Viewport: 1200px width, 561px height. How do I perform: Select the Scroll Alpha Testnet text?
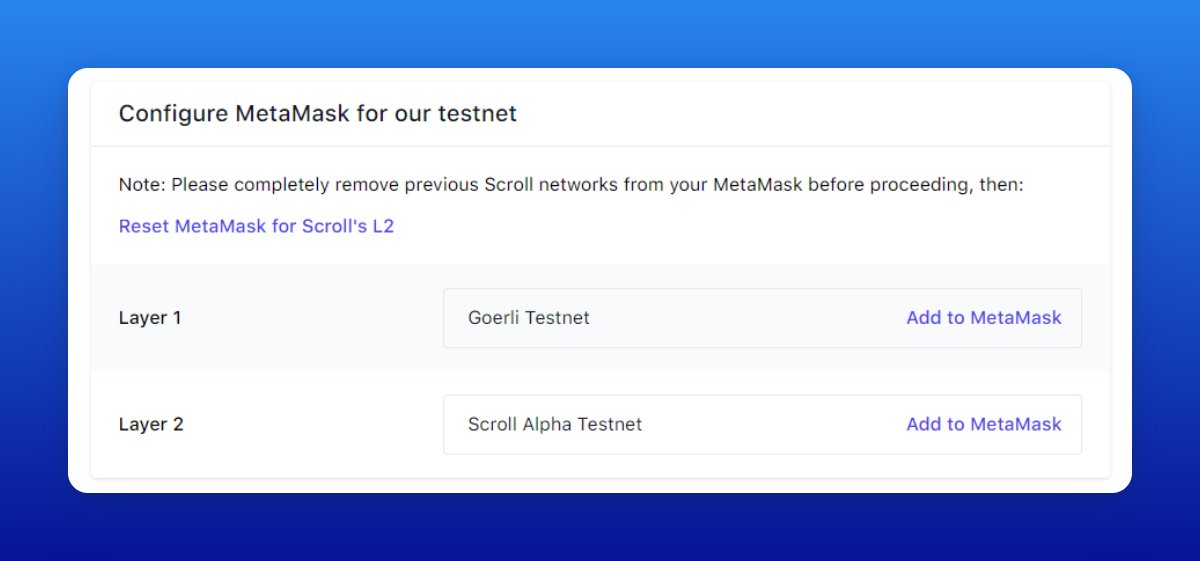point(555,424)
